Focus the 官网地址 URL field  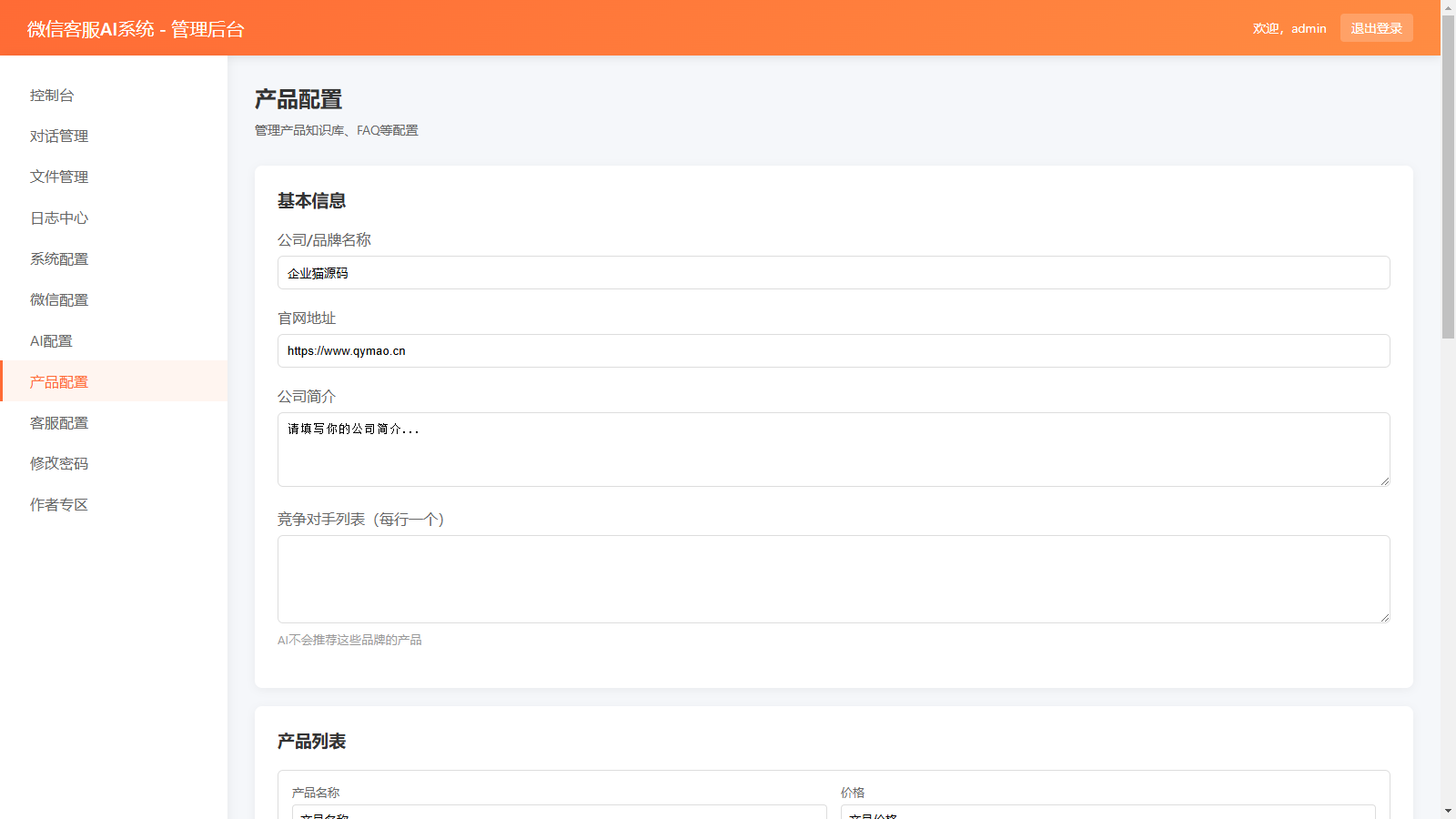[x=833, y=351]
